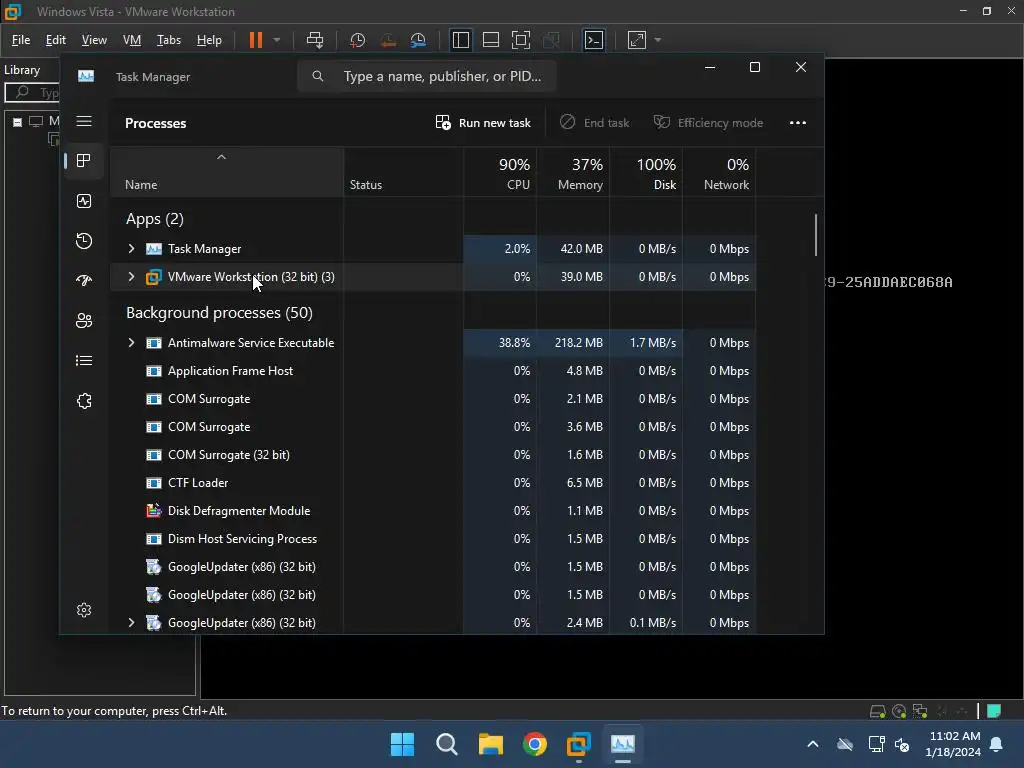Open the View menu in VMware
Image resolution: width=1024 pixels, height=768 pixels.
point(94,40)
